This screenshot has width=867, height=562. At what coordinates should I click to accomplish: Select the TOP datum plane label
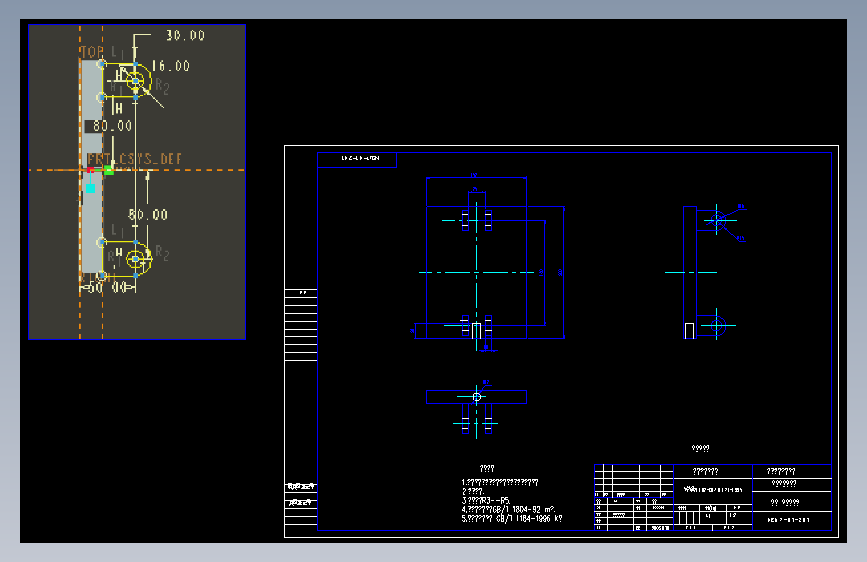pos(91,52)
